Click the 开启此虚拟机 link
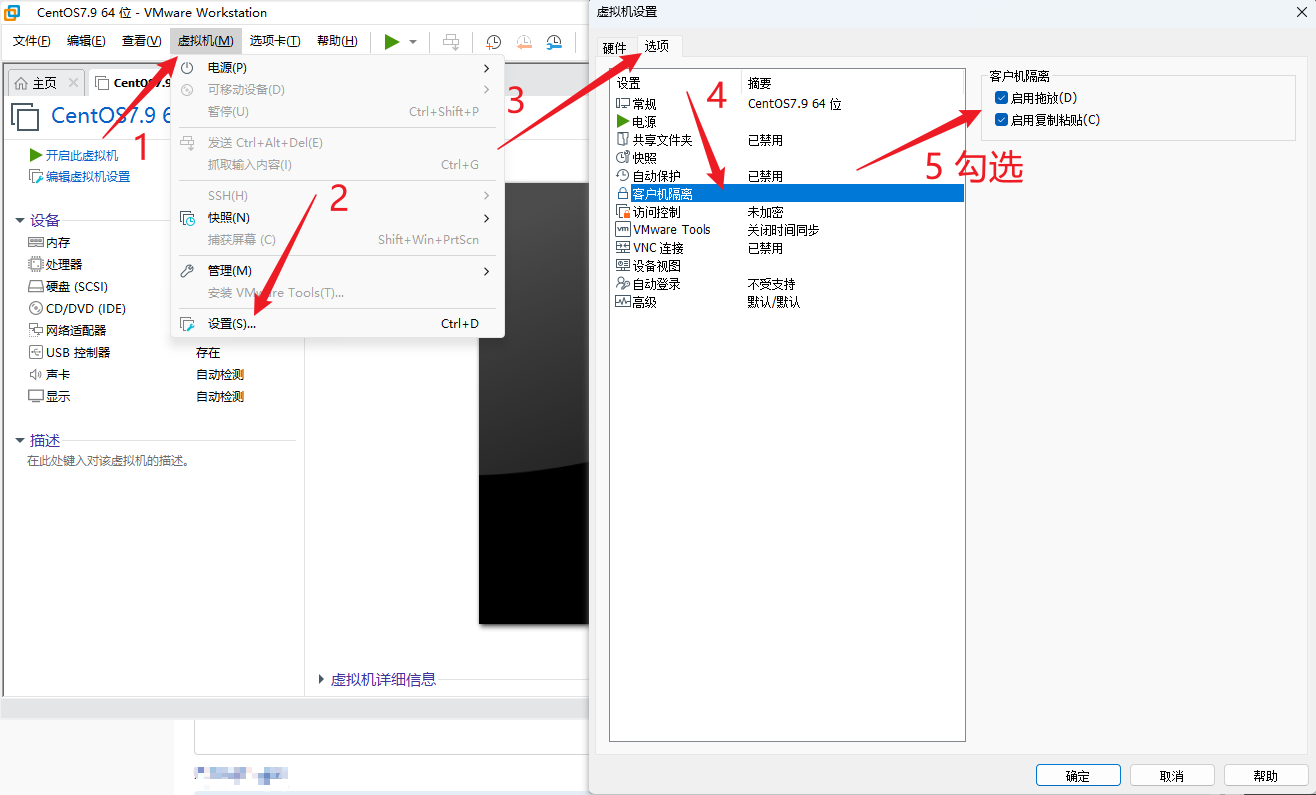The image size is (1316, 795). [x=82, y=155]
